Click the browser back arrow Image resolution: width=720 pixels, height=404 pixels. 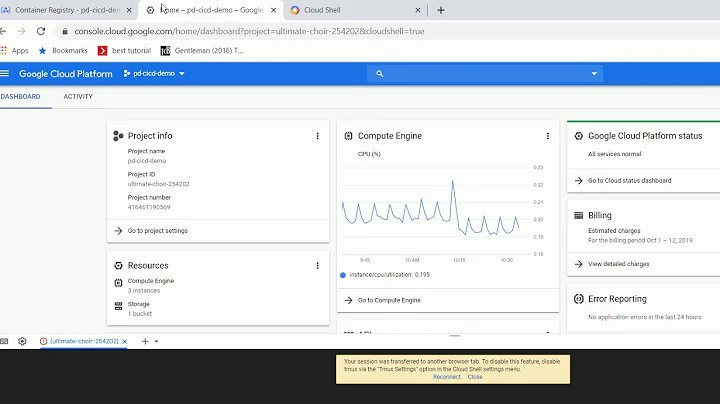point(3,31)
